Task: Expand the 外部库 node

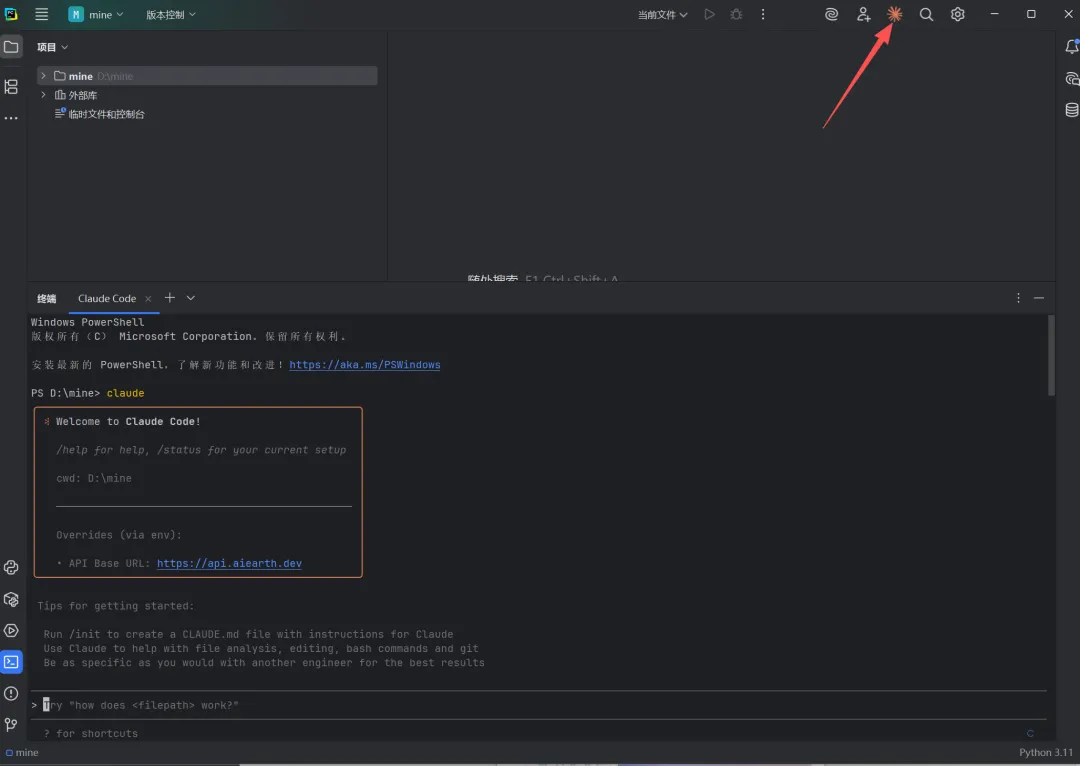Action: tap(43, 94)
